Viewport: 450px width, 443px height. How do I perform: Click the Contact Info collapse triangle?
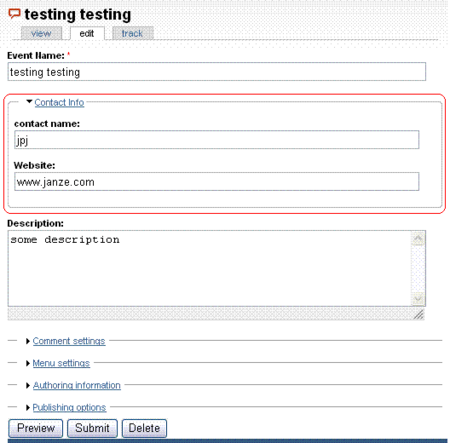(x=29, y=101)
